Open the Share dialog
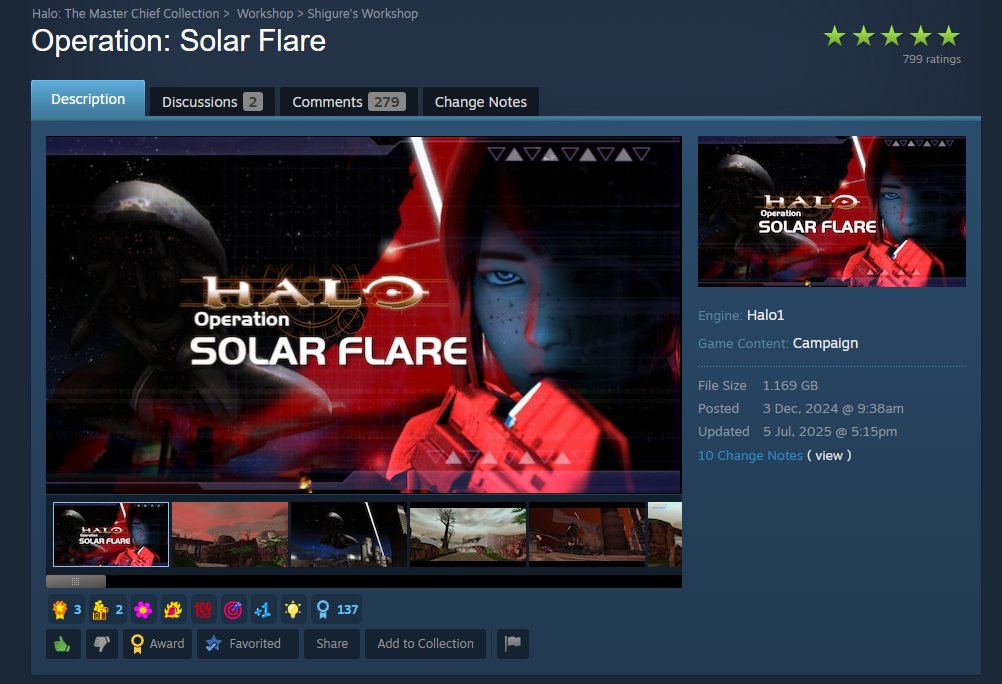This screenshot has height=684, width=1002. 332,644
